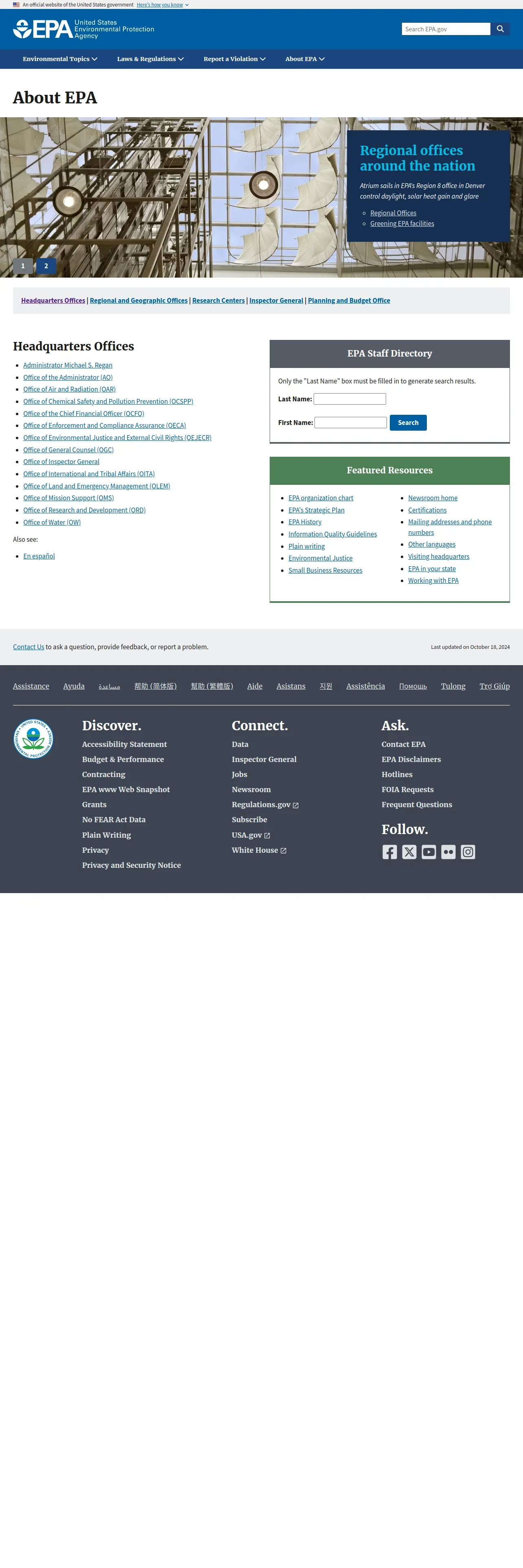Viewport: 523px width, 1568px height.
Task: Open Report a Violation menu
Action: pos(234,59)
